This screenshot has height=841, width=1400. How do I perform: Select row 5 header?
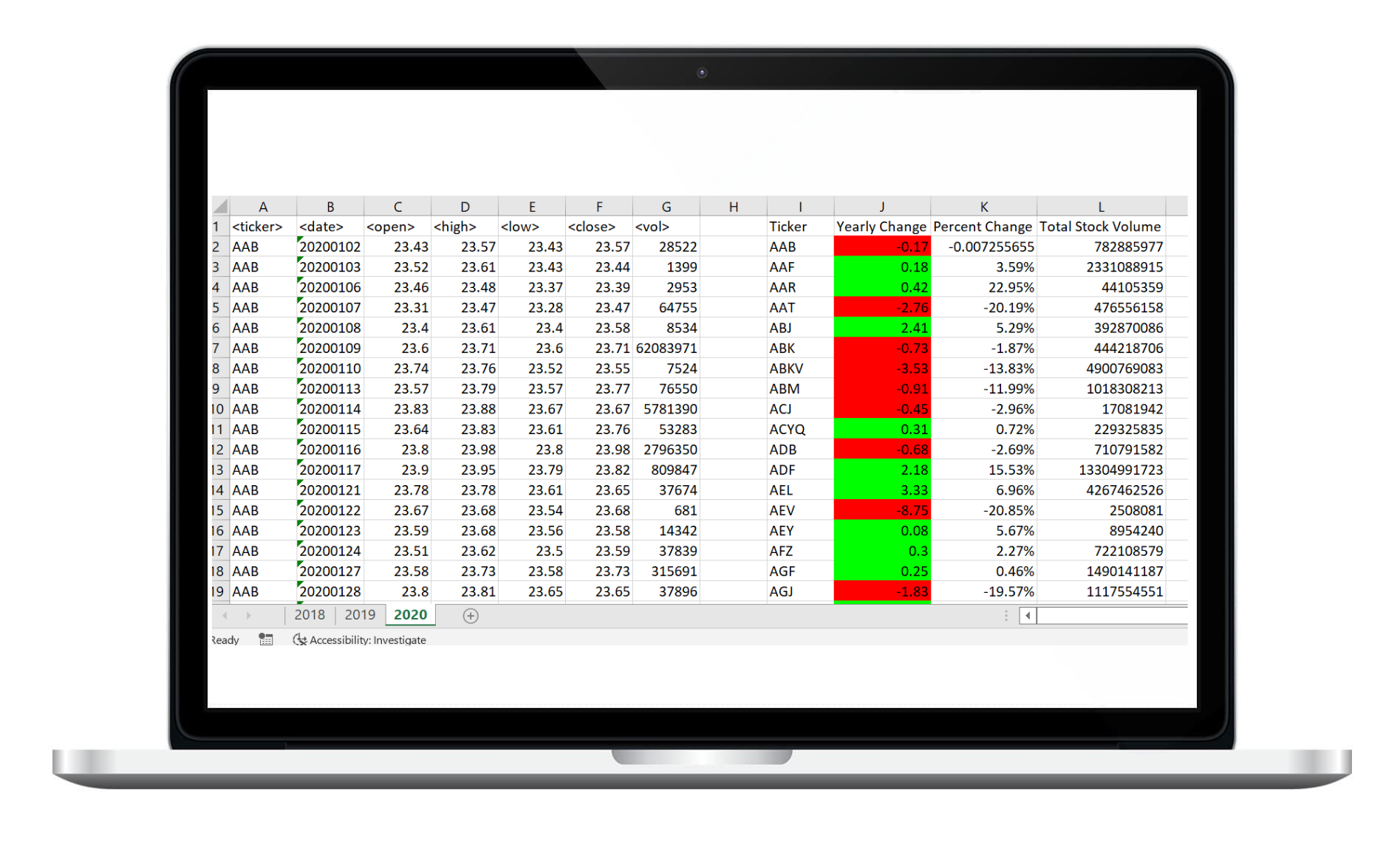pyautogui.click(x=216, y=308)
